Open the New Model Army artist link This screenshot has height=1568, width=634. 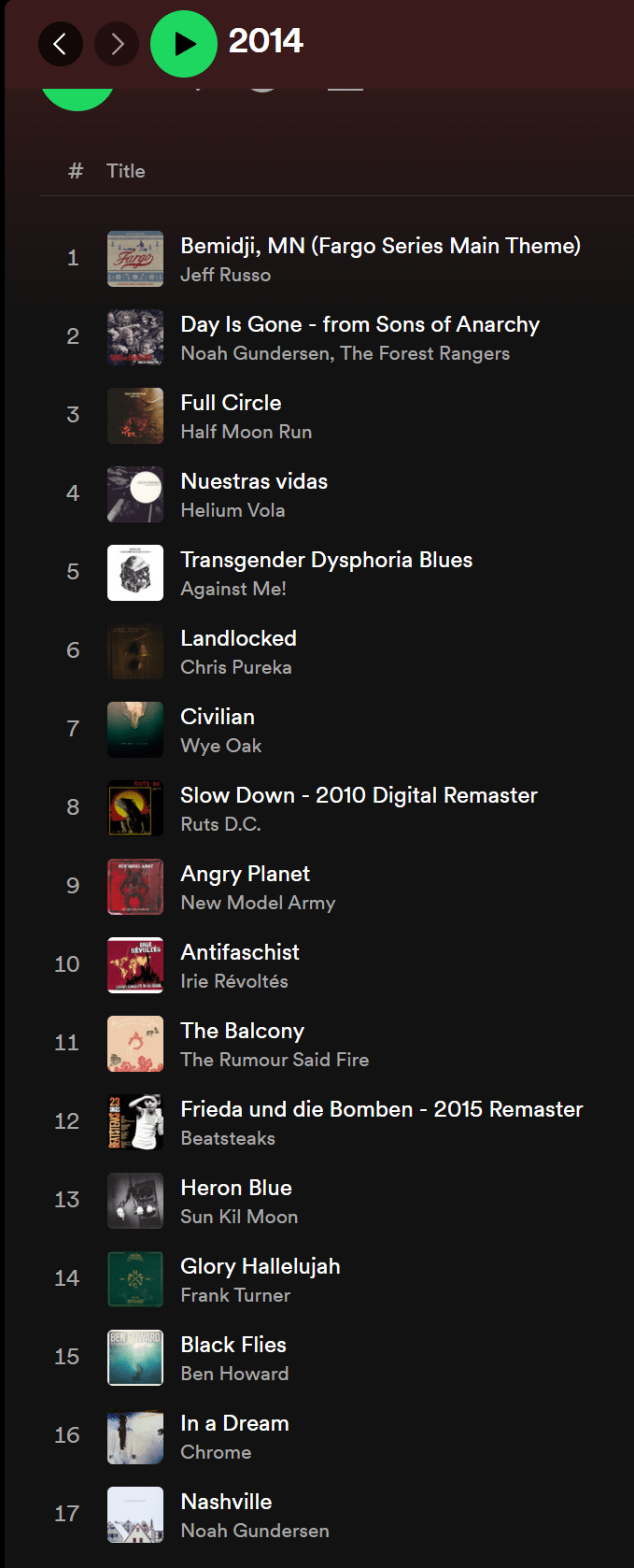pos(258,903)
